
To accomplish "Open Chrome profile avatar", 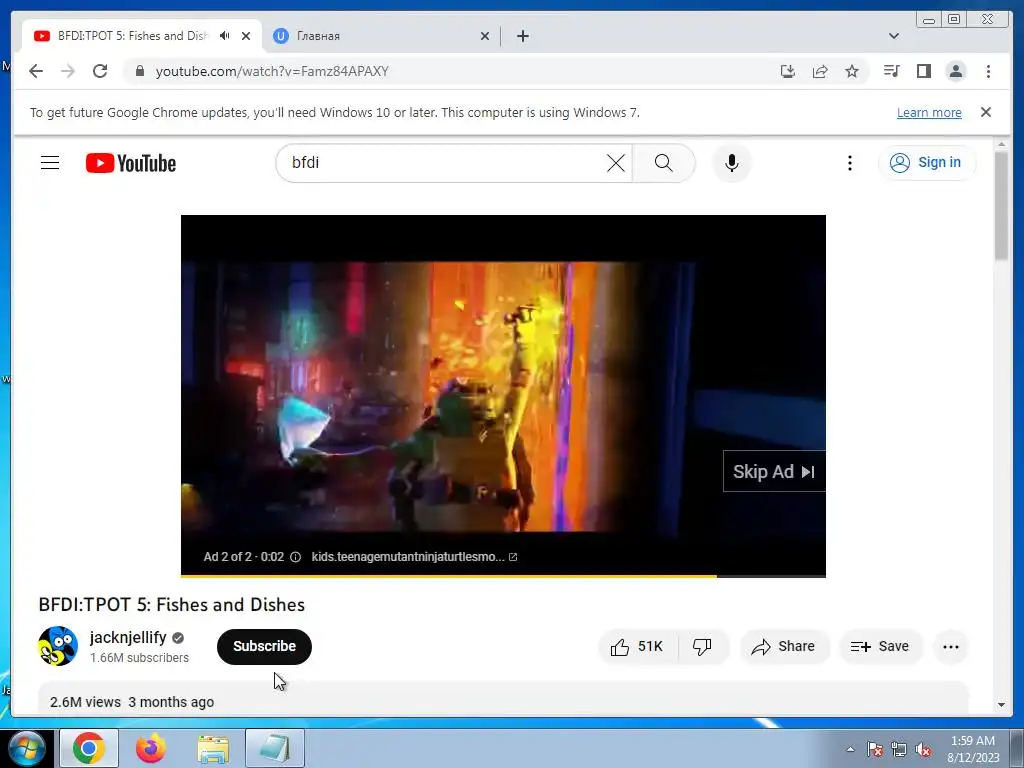I will [955, 71].
